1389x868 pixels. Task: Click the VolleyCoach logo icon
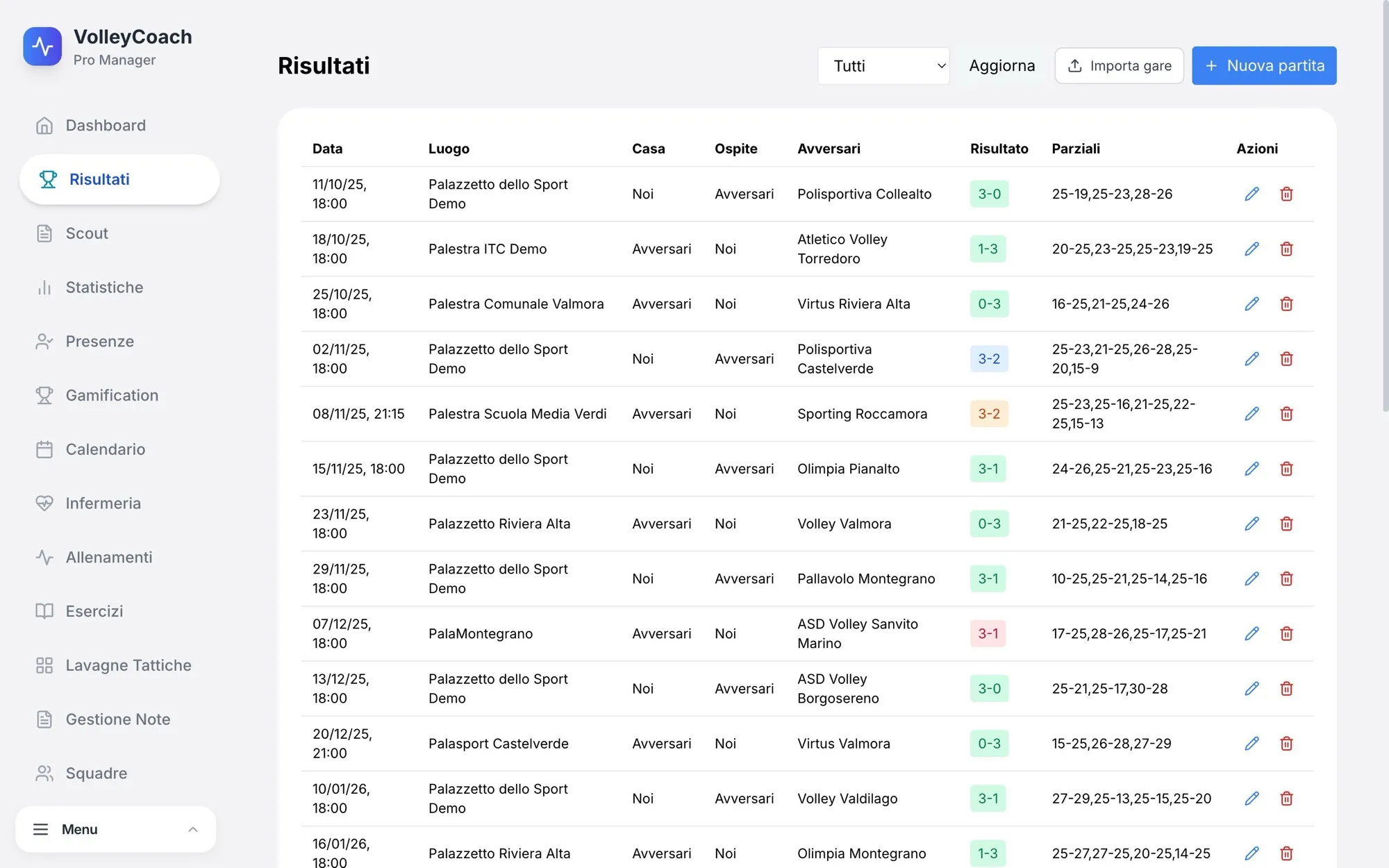click(x=42, y=47)
